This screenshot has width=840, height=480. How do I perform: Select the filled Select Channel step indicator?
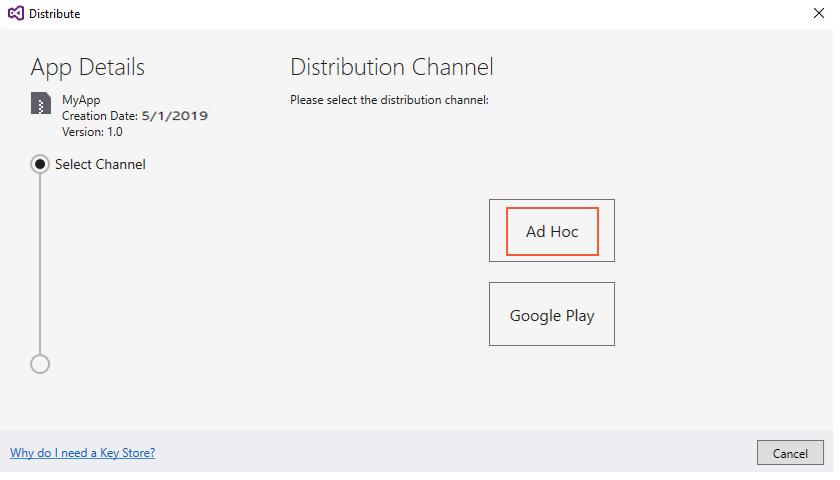pos(40,164)
